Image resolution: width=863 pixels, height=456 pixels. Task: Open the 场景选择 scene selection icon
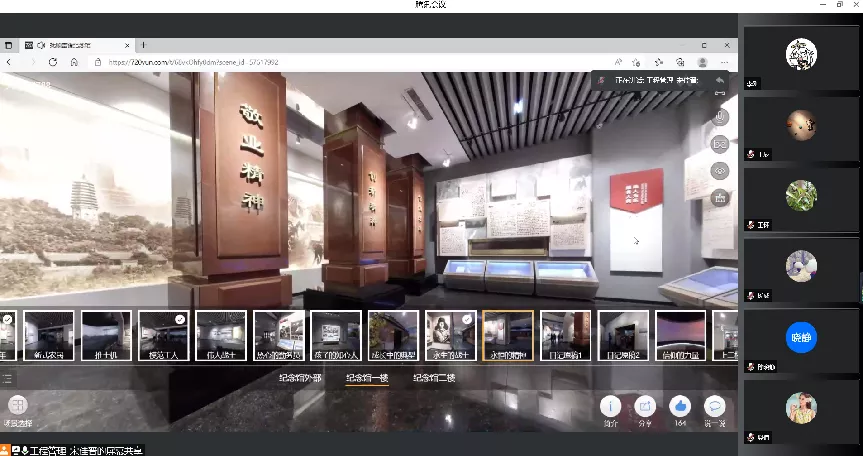[x=17, y=406]
